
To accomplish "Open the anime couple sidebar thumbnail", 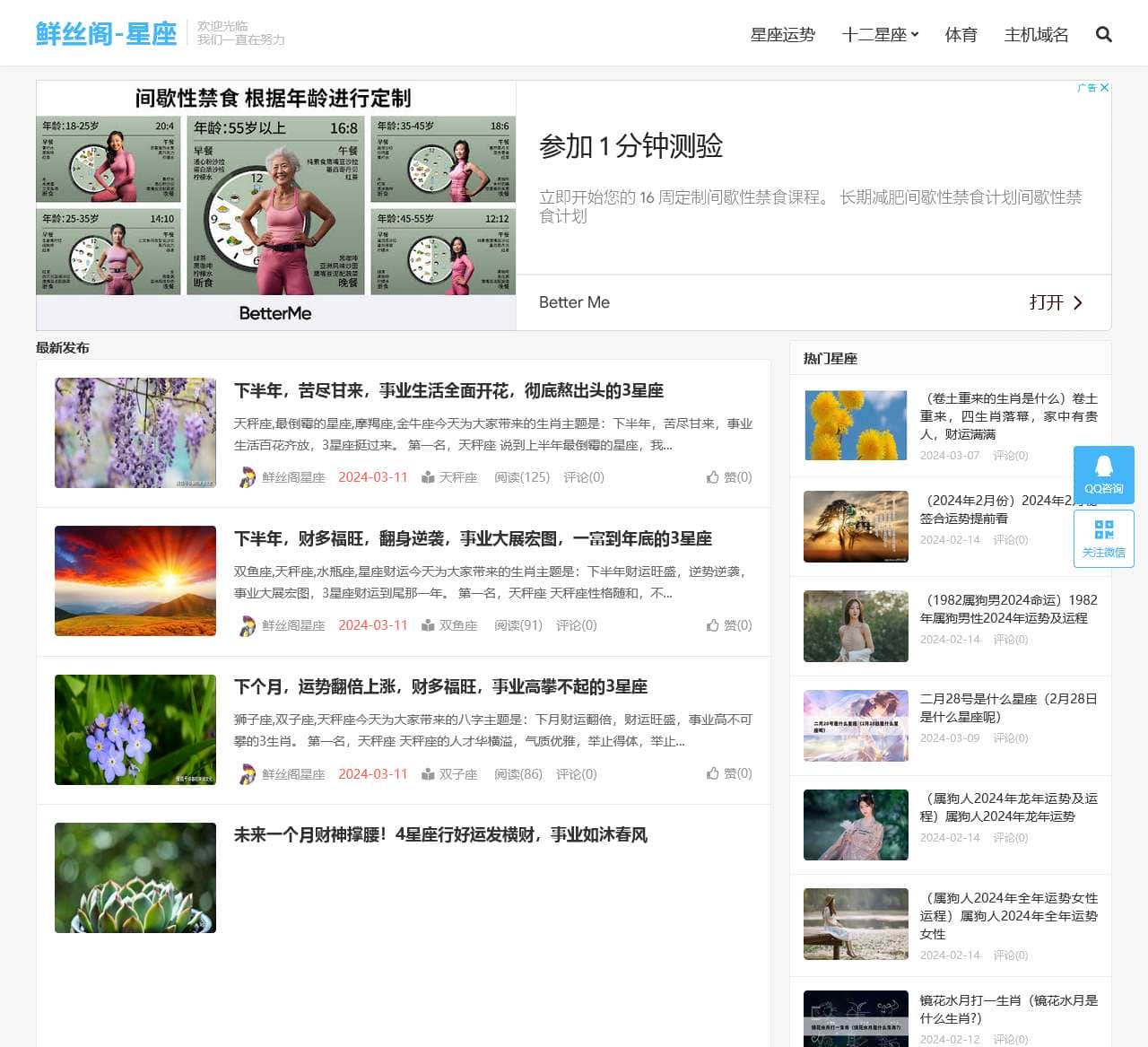I will pyautogui.click(x=856, y=725).
